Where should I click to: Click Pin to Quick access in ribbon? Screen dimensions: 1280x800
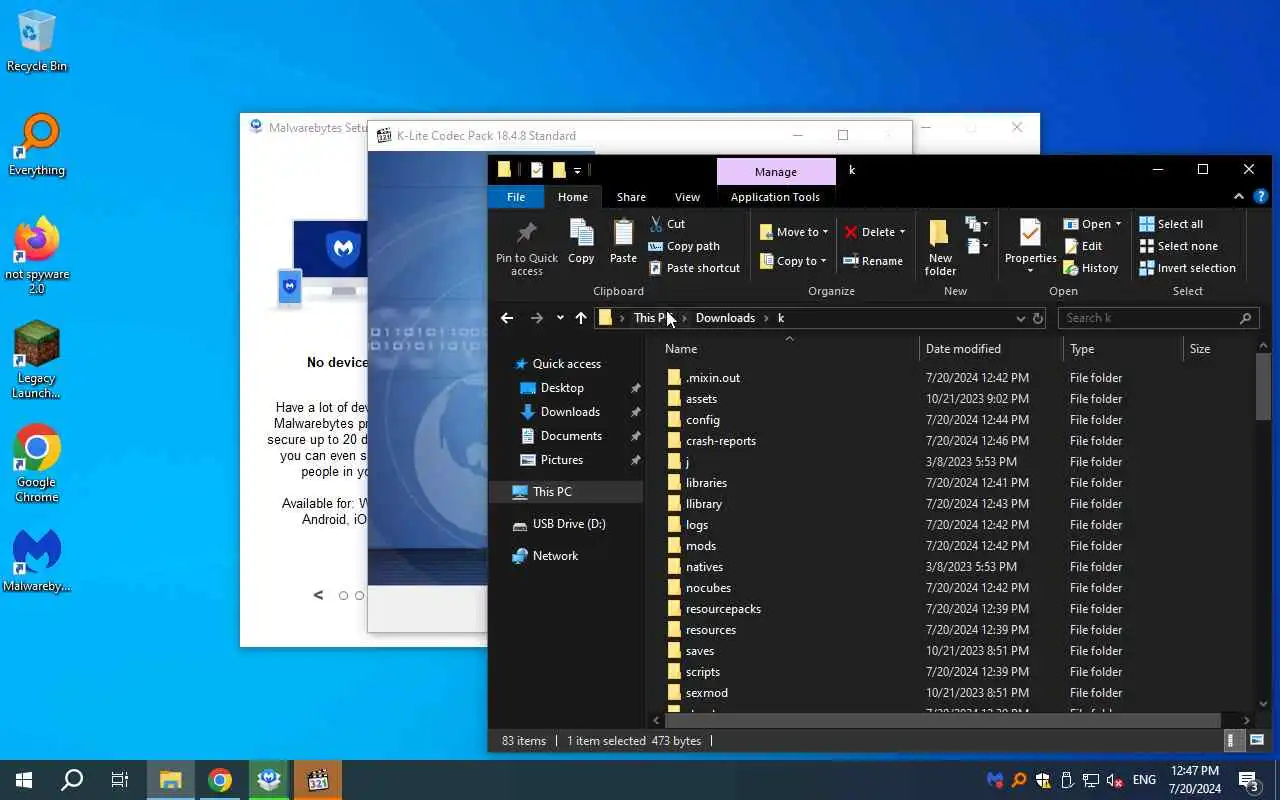click(526, 247)
